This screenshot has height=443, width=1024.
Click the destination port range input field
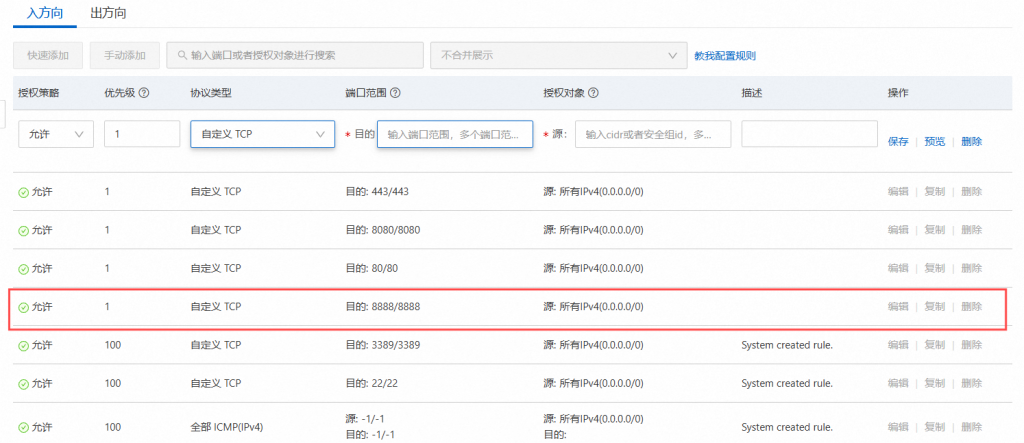pos(454,134)
